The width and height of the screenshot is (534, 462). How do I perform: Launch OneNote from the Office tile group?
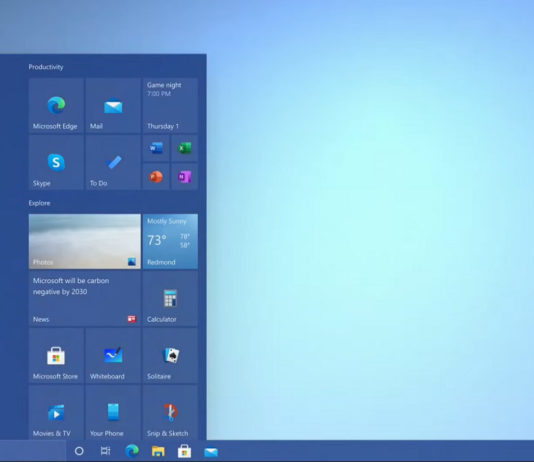(184, 177)
